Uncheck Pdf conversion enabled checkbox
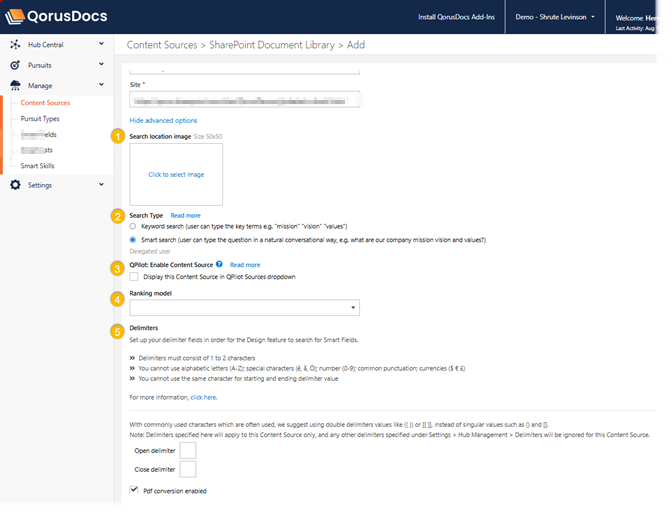Image resolution: width=672 pixels, height=516 pixels. 135,490
